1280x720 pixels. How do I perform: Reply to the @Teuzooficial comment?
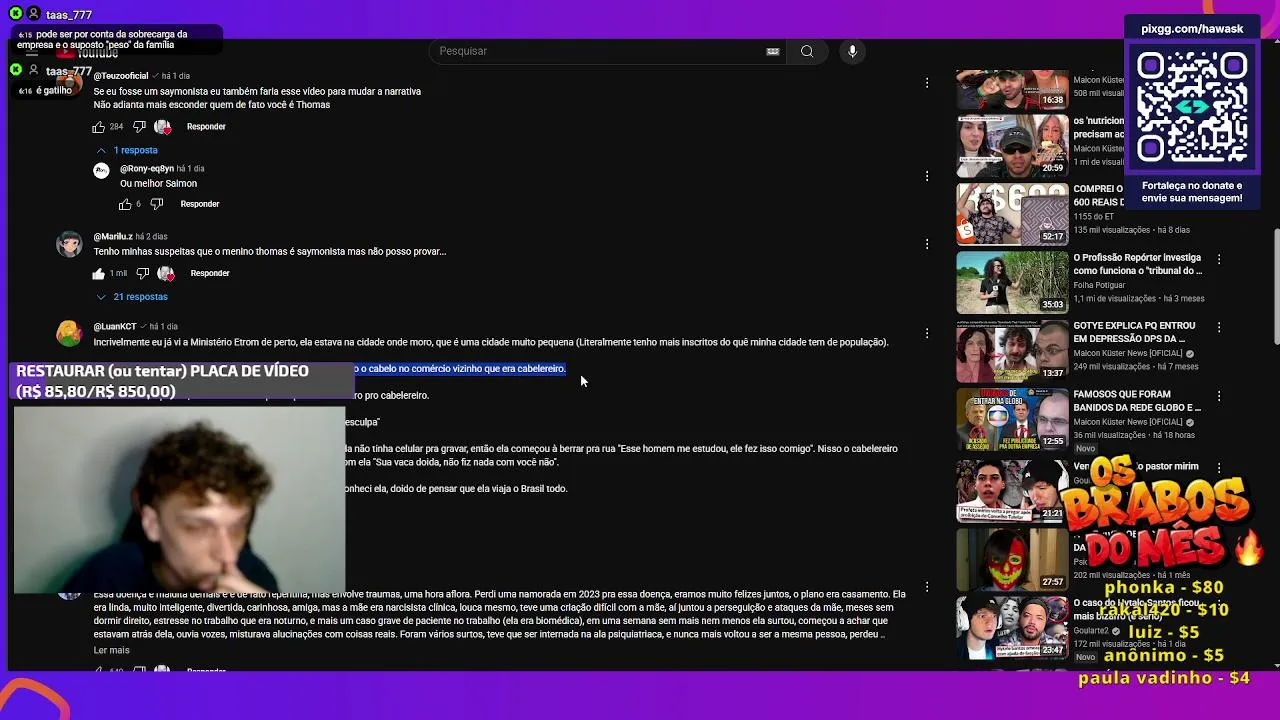coord(206,127)
